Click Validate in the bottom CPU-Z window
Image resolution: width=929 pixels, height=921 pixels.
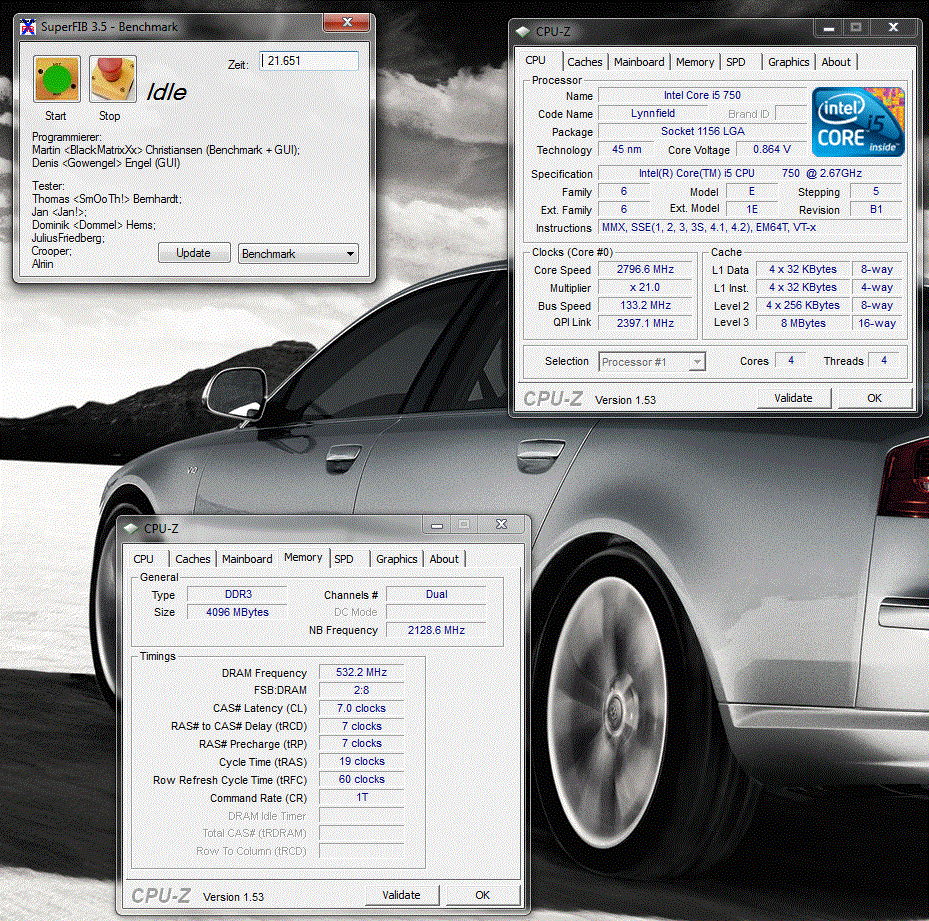tap(401, 895)
